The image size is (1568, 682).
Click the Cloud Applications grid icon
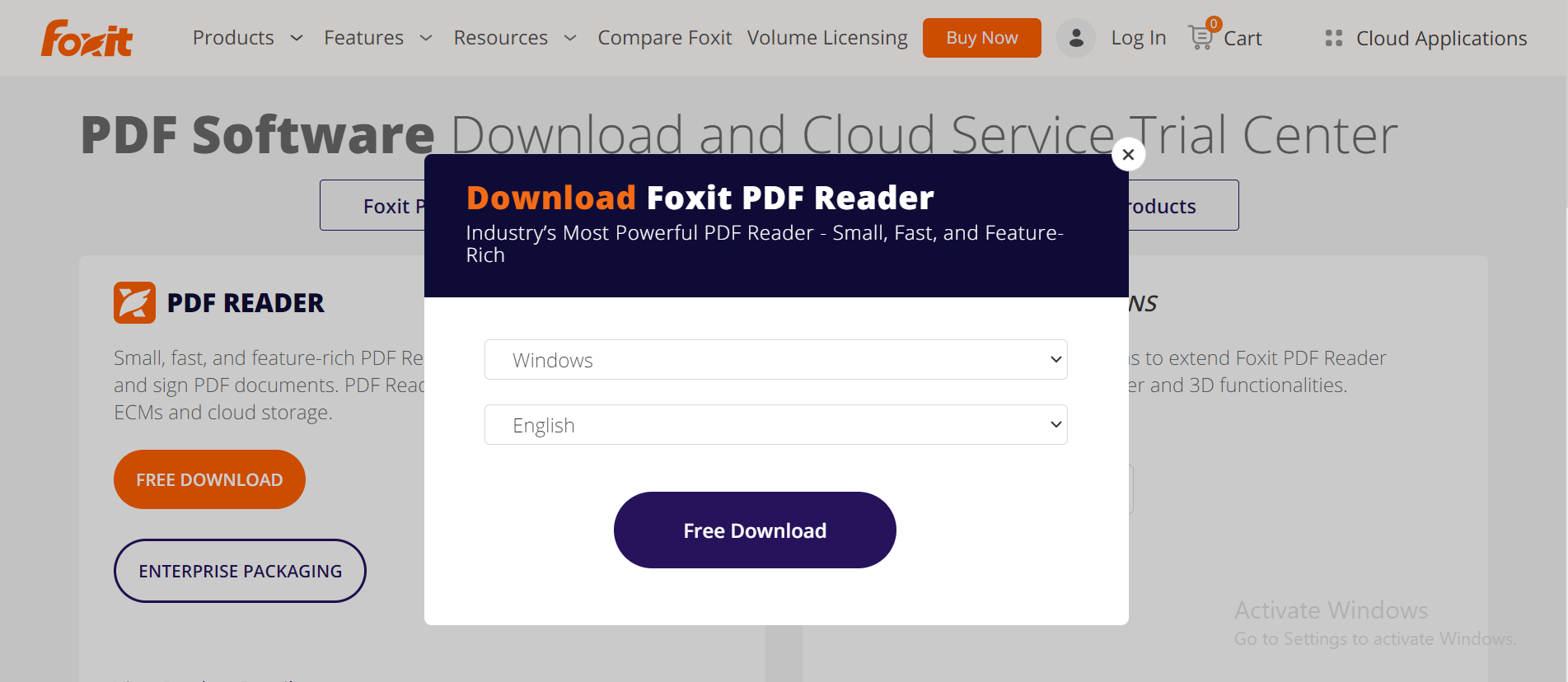pyautogui.click(x=1333, y=38)
